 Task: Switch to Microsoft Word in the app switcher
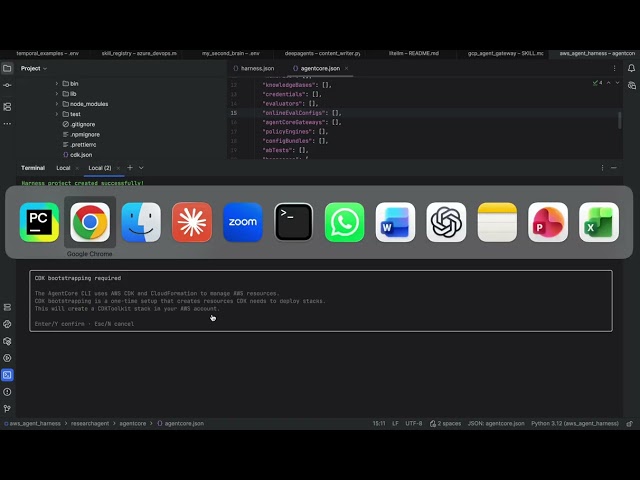pos(395,222)
